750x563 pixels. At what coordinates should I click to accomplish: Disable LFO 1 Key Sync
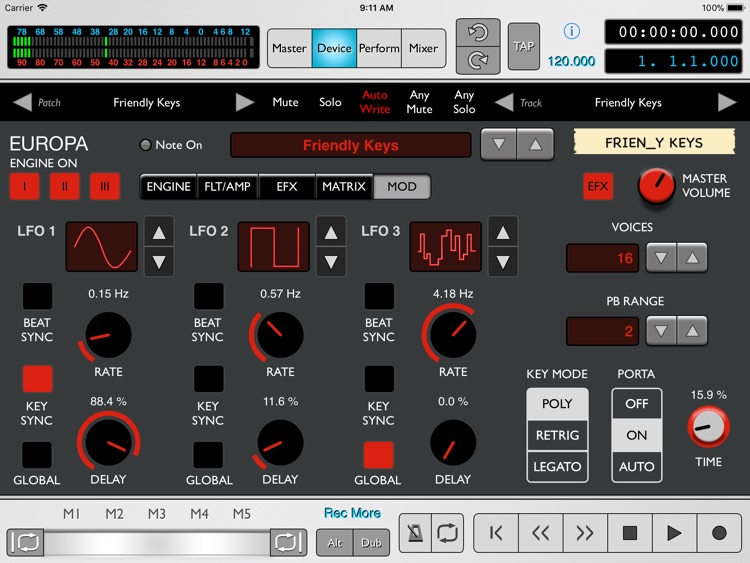[37, 379]
